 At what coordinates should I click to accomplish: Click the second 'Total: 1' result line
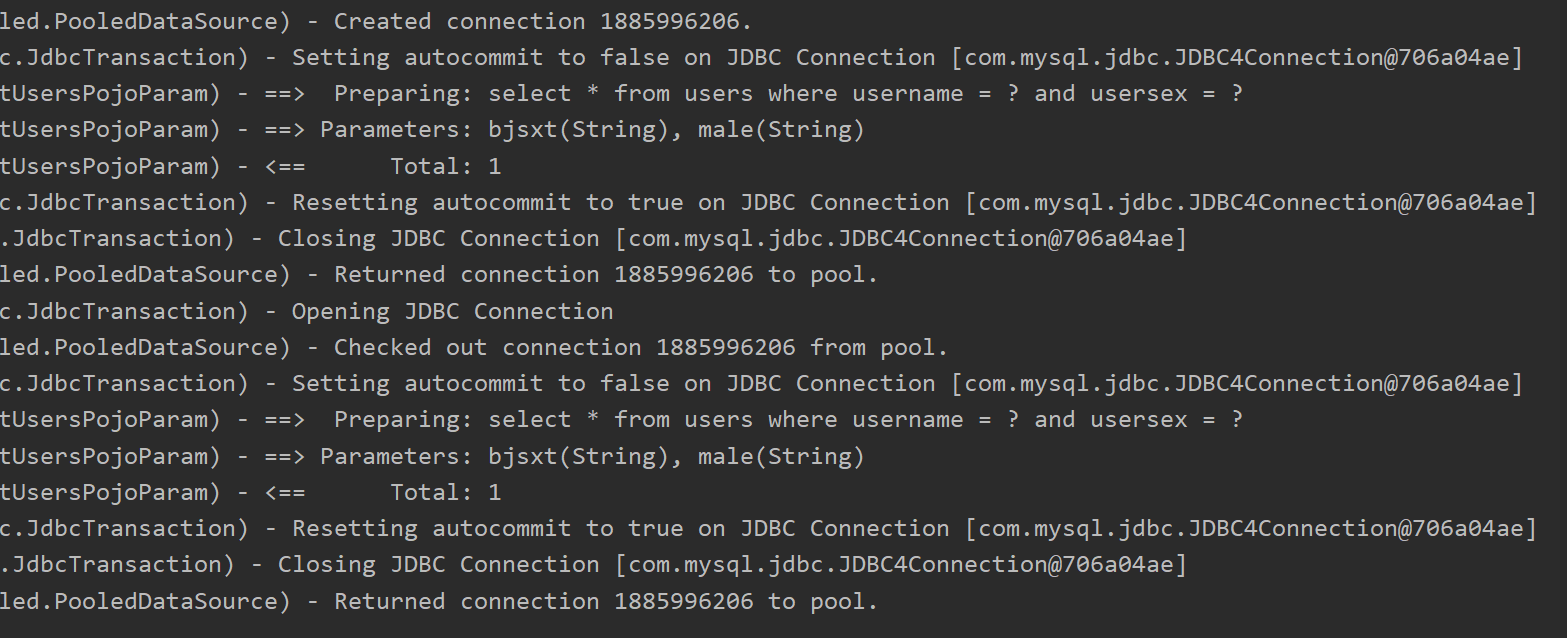pyautogui.click(x=251, y=492)
